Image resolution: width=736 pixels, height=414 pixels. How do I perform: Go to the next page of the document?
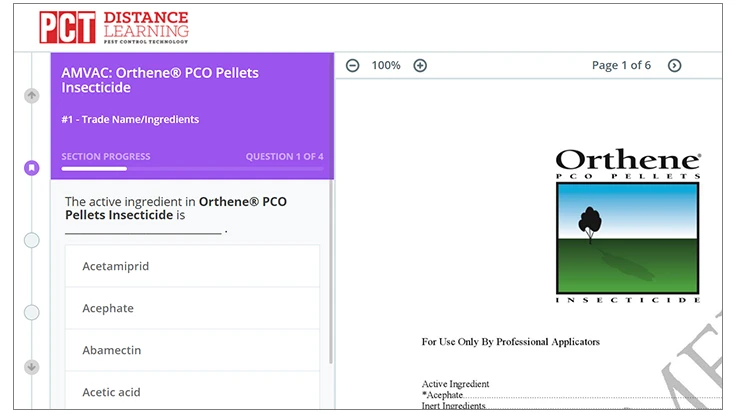click(x=674, y=66)
